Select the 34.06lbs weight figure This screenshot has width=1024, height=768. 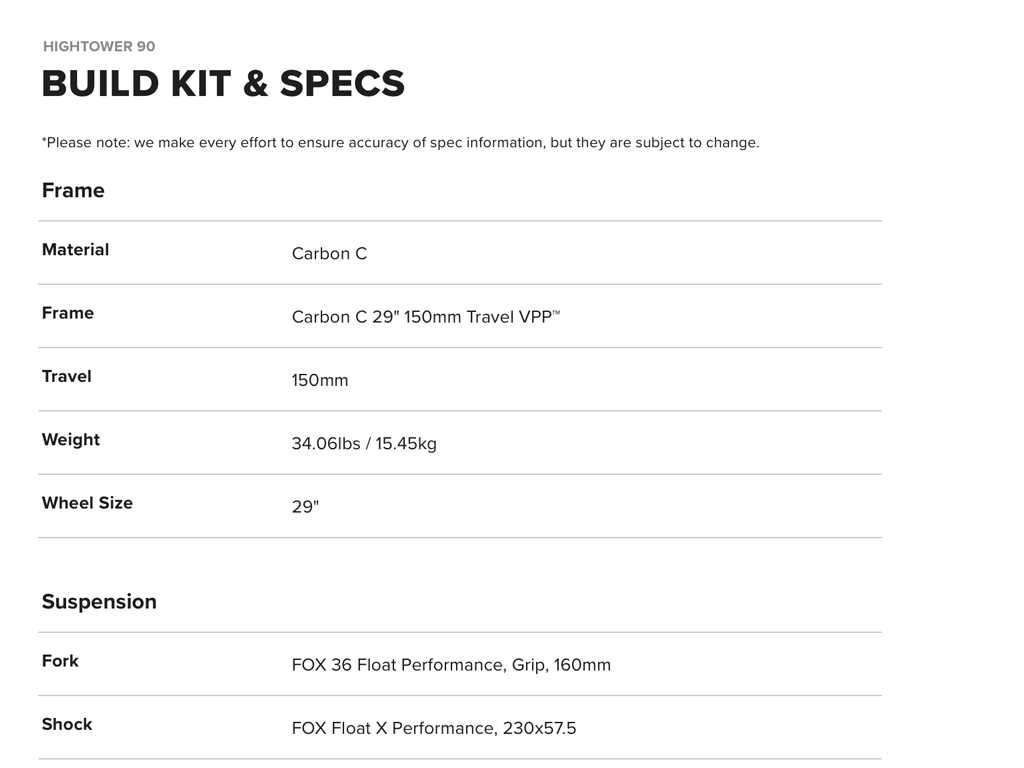pyautogui.click(x=325, y=444)
